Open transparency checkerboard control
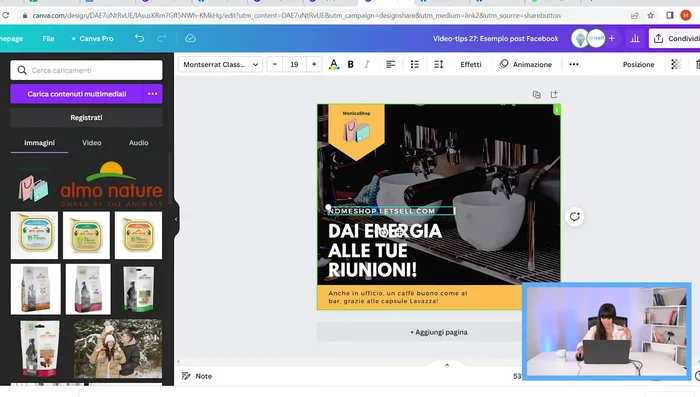 click(675, 64)
